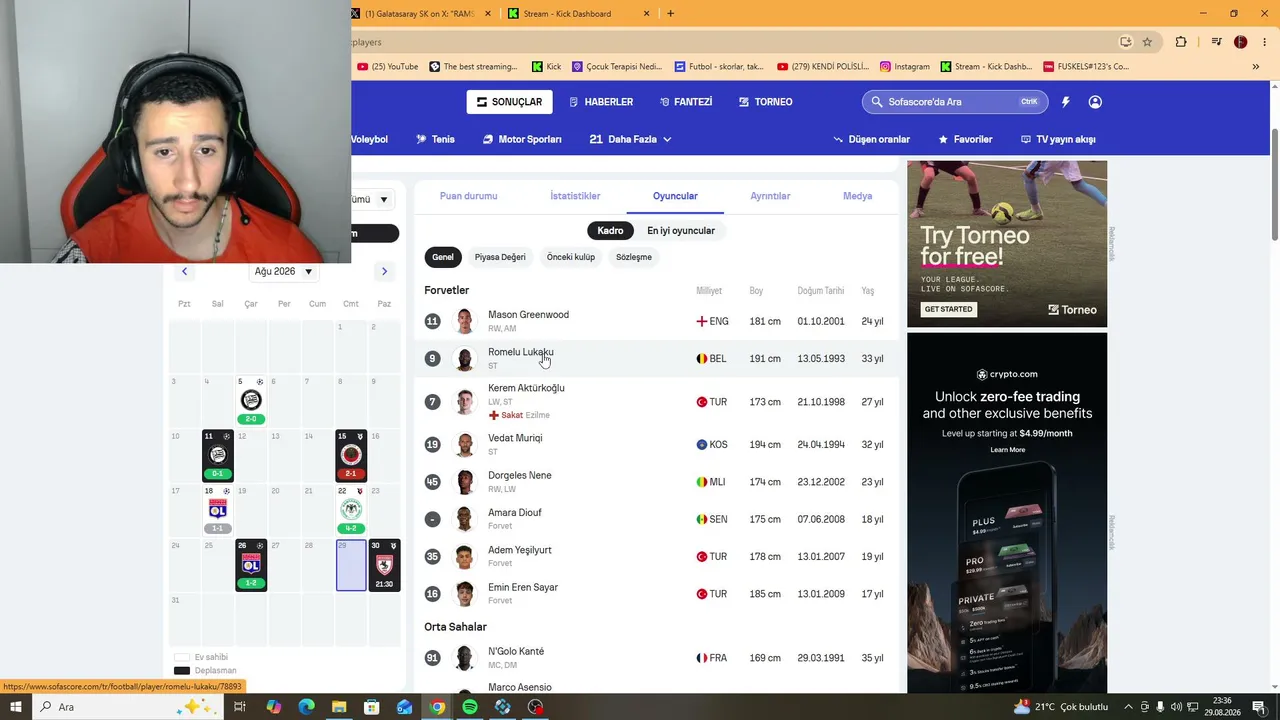Screen dimensions: 1280x720
Task: Click the volume icon in system tray
Action: coord(1176,707)
